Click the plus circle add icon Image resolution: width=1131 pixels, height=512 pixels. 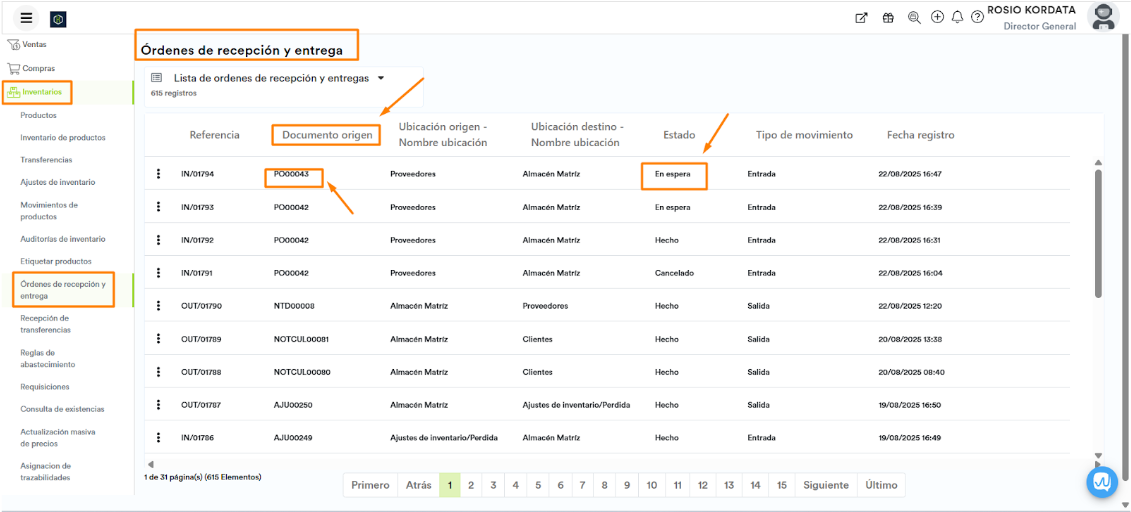pos(937,17)
